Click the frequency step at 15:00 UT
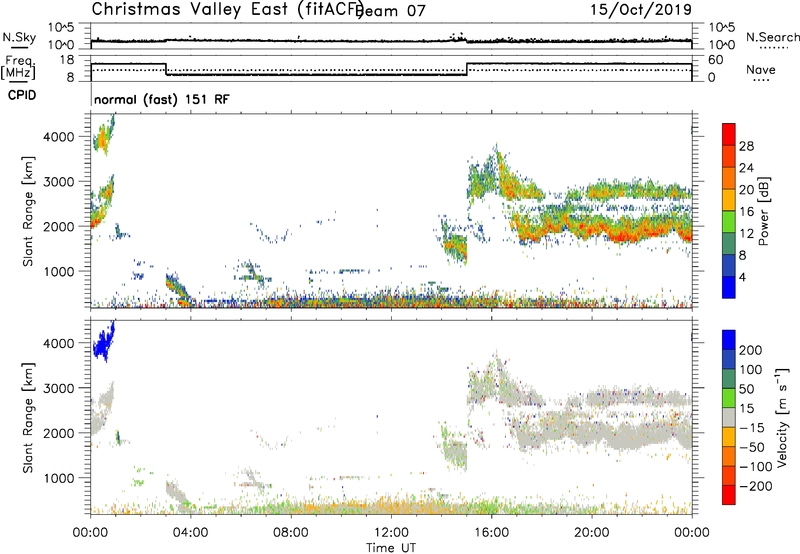Screen dimensions: 800x554 (x=467, y=69)
